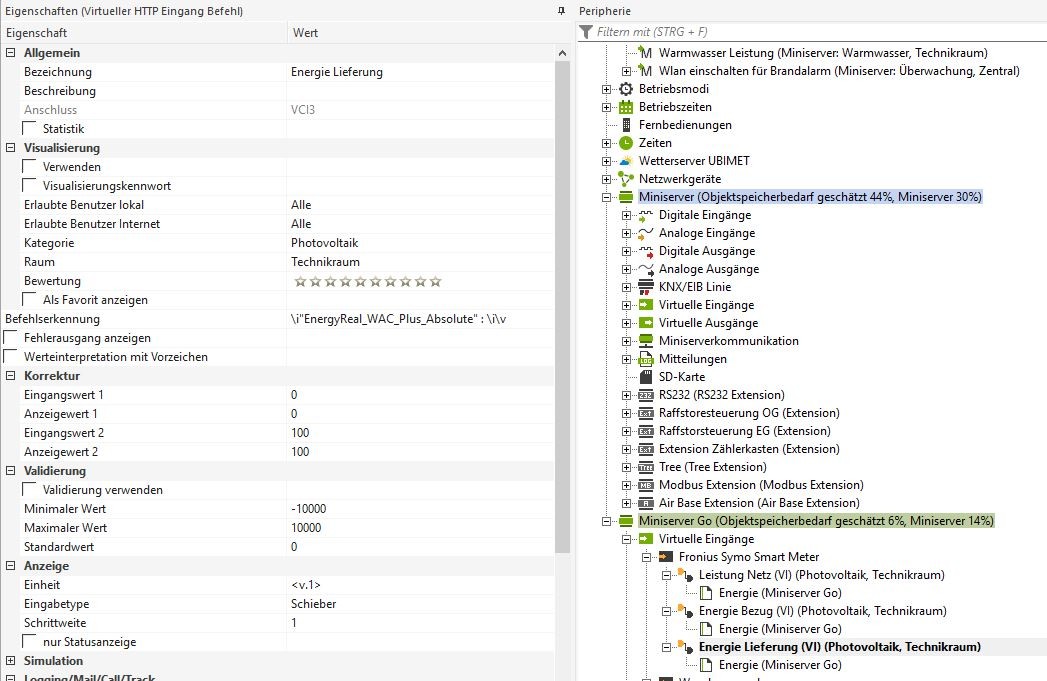Collapse the Korrektur section

(x=11, y=376)
